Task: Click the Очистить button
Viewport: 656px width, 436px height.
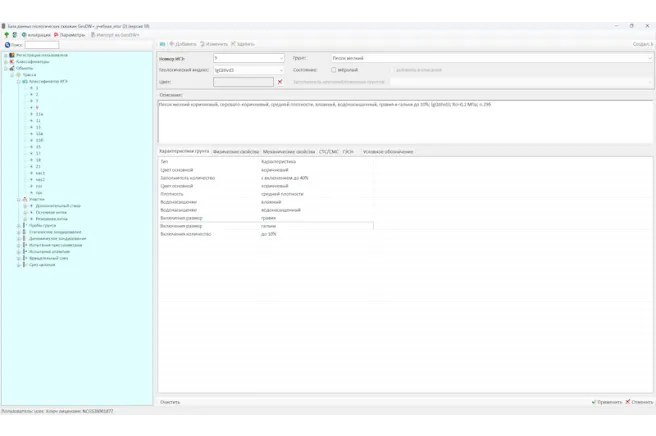Action: point(171,402)
